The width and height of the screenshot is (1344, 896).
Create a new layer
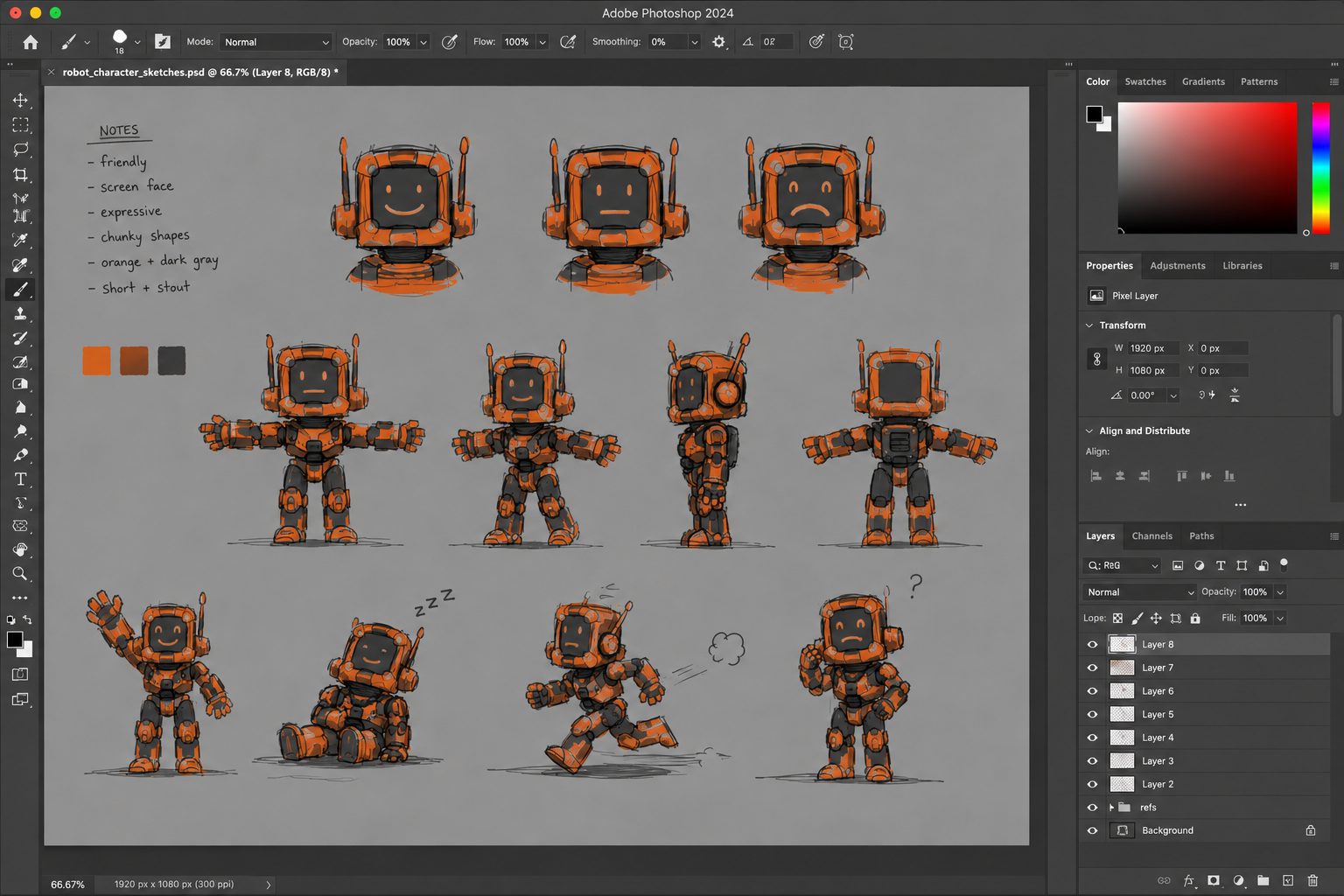(x=1288, y=880)
